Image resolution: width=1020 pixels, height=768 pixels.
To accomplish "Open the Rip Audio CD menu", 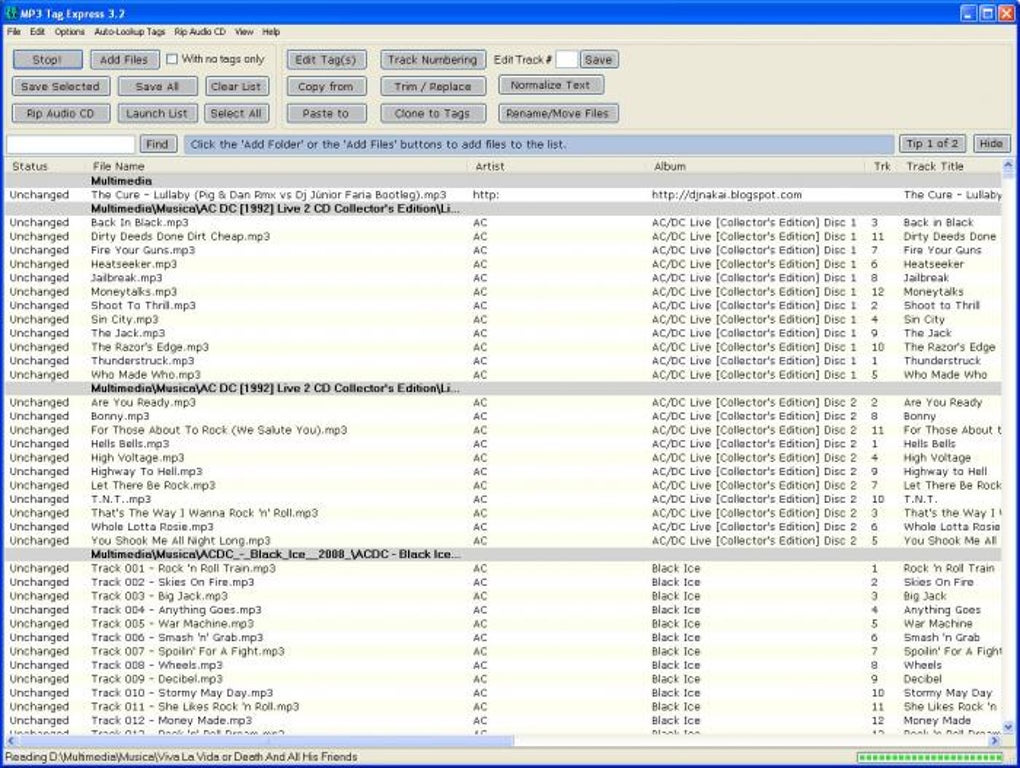I will point(200,32).
